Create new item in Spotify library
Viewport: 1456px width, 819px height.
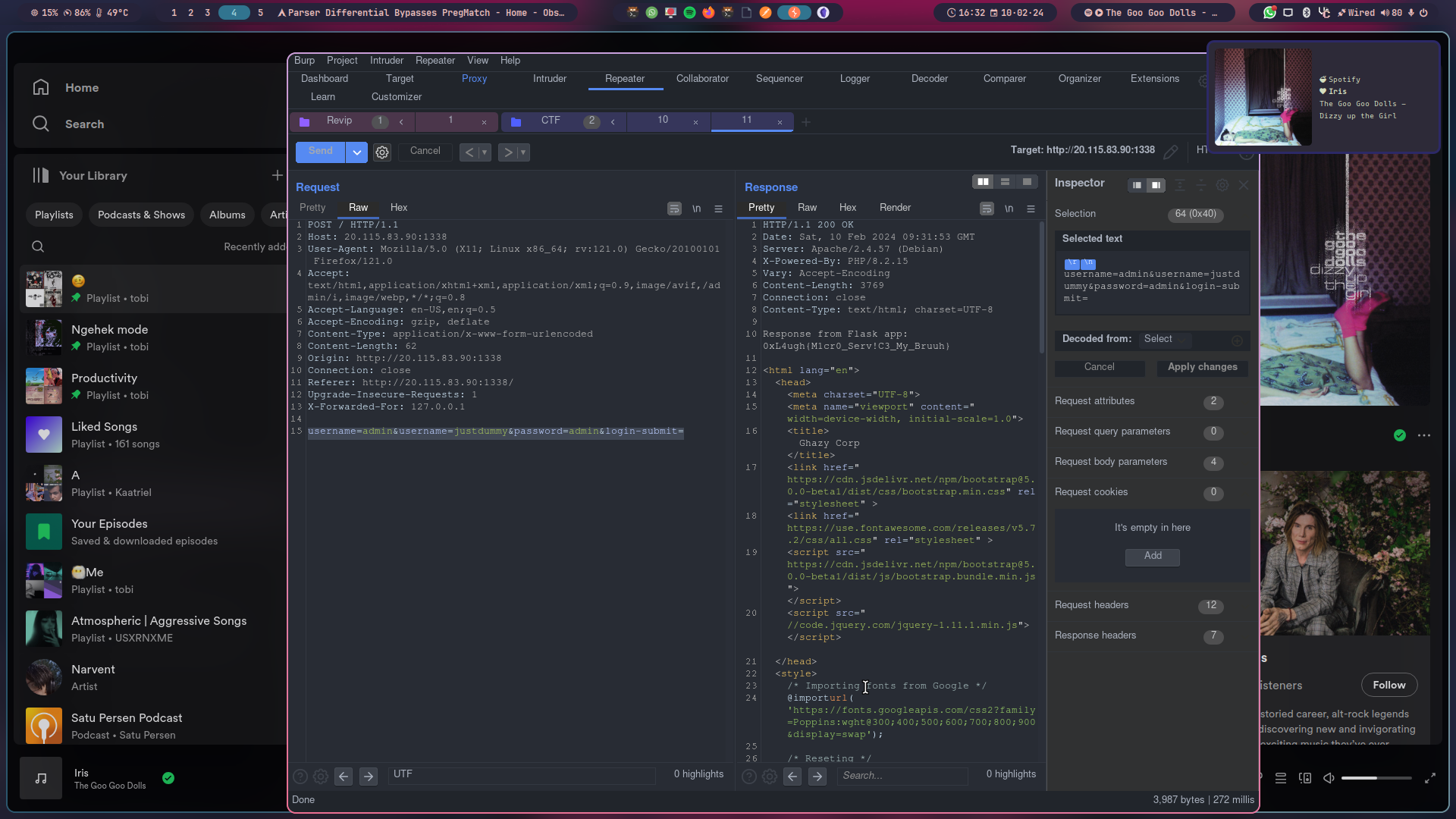[277, 175]
